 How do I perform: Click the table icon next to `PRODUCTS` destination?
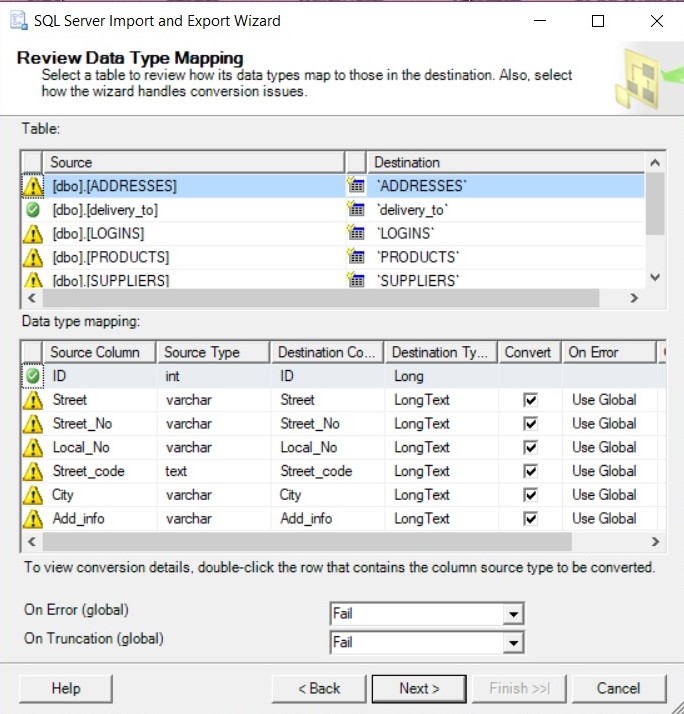pos(356,257)
